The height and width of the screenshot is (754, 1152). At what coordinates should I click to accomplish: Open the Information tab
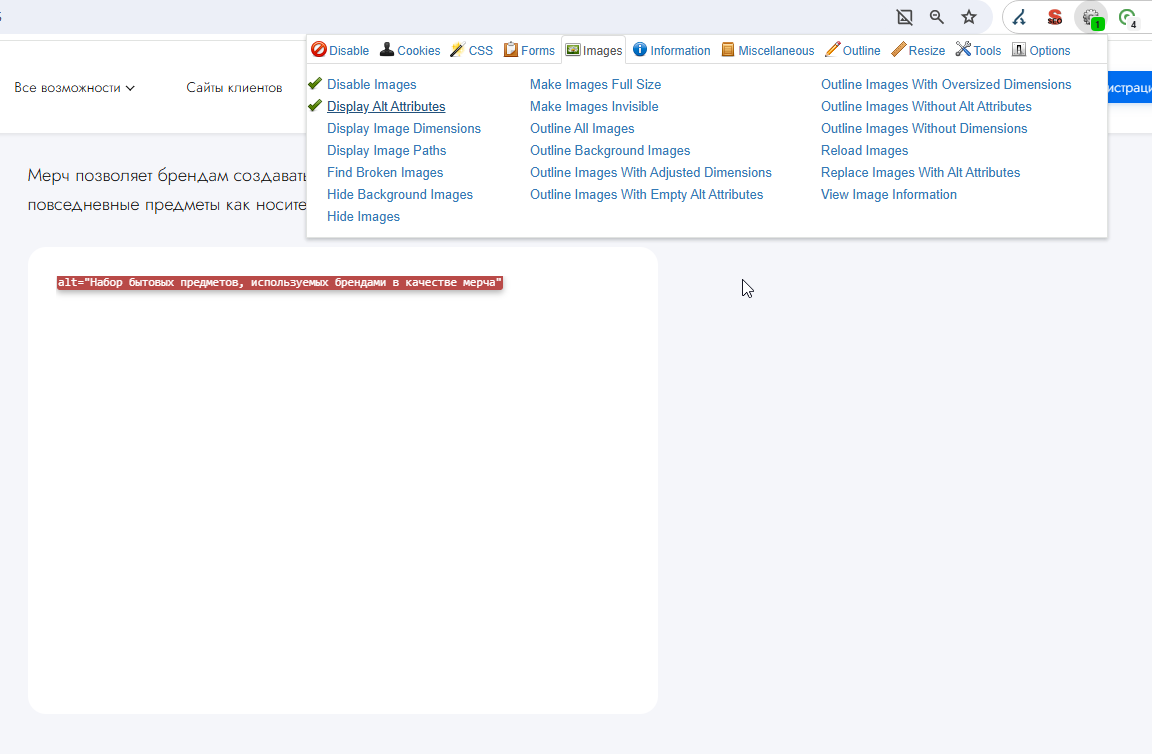coord(672,50)
